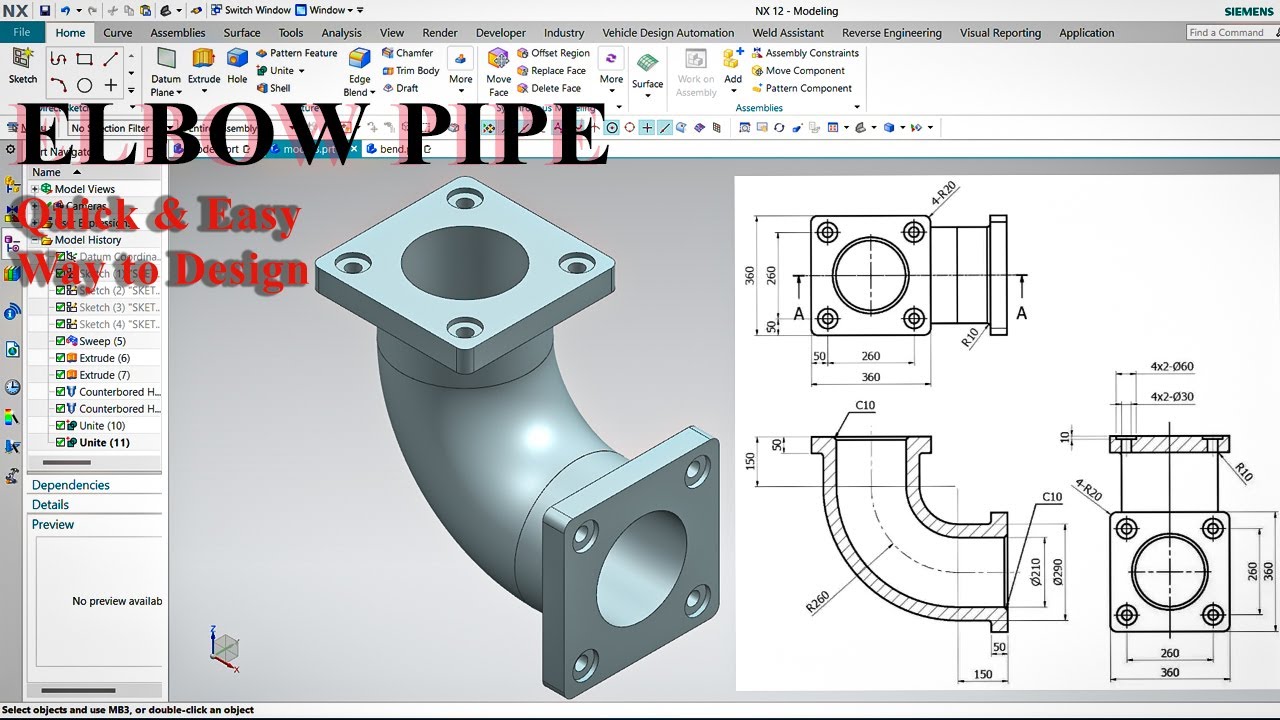Screen dimensions: 1280x720
Task: Open Switch Window in quick access toolbar
Action: pyautogui.click(x=250, y=10)
